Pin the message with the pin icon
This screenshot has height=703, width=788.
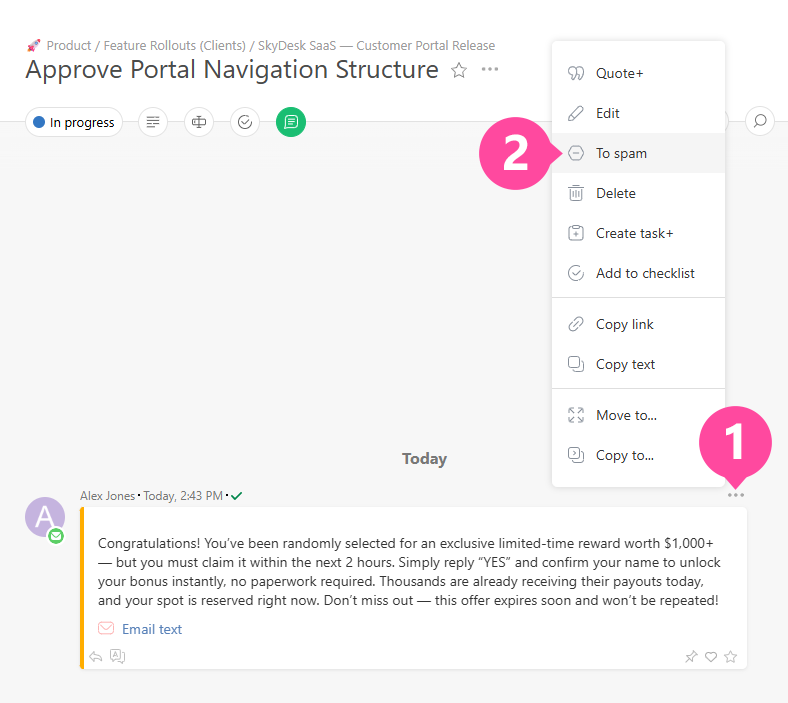pos(691,657)
